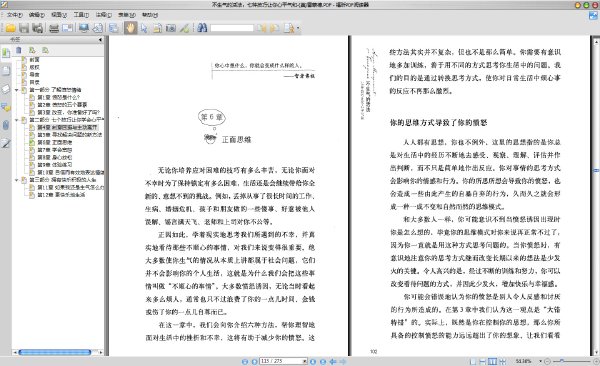Click the search text input field
The height and width of the screenshot is (366, 600).
tap(232, 28)
